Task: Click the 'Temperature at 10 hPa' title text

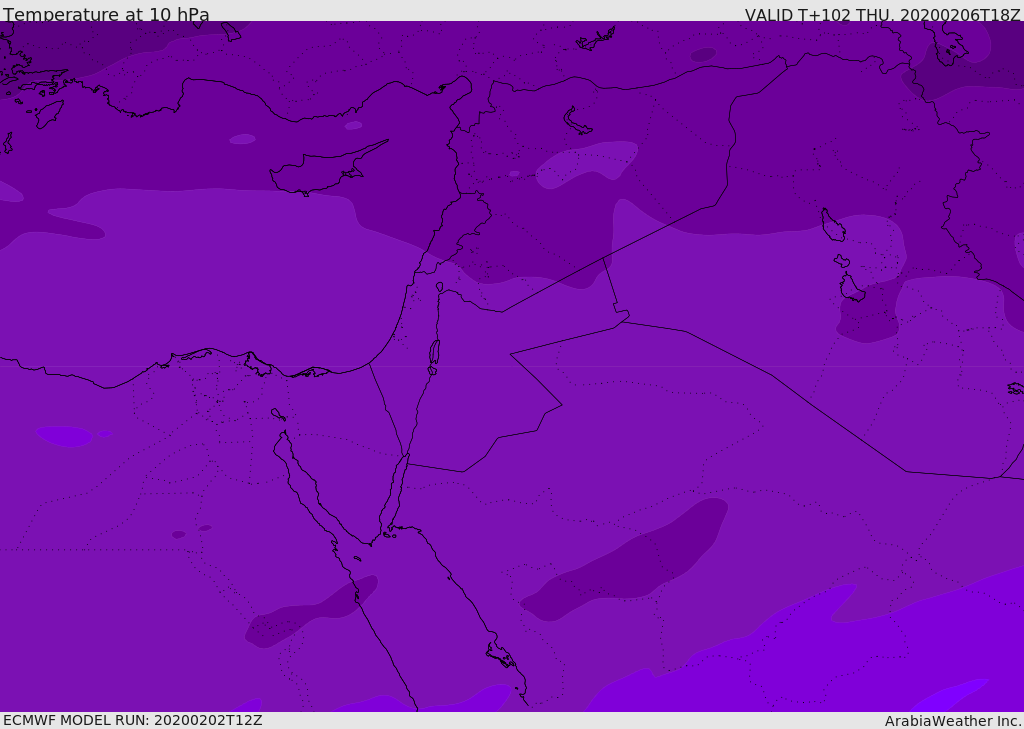Action: click(106, 14)
